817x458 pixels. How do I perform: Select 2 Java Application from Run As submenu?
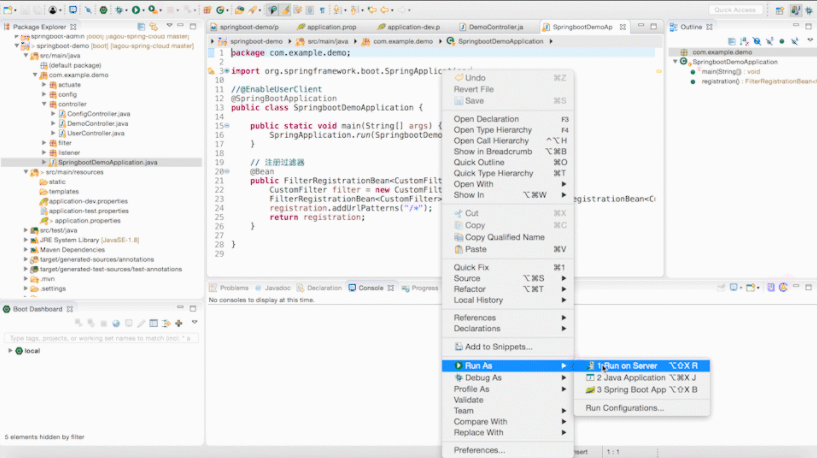[x=641, y=378]
